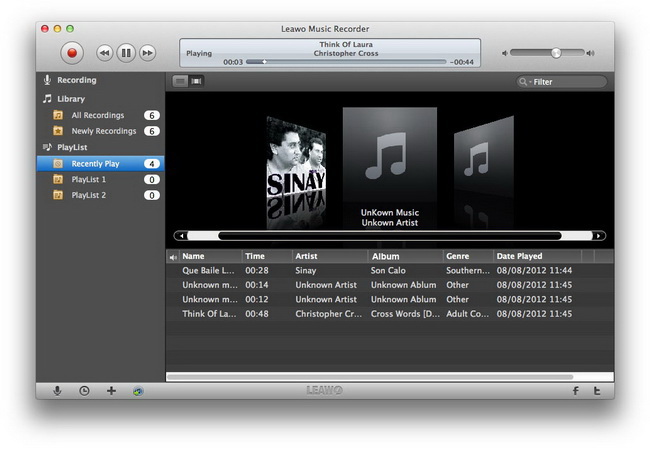Skip to the next track

tap(147, 52)
